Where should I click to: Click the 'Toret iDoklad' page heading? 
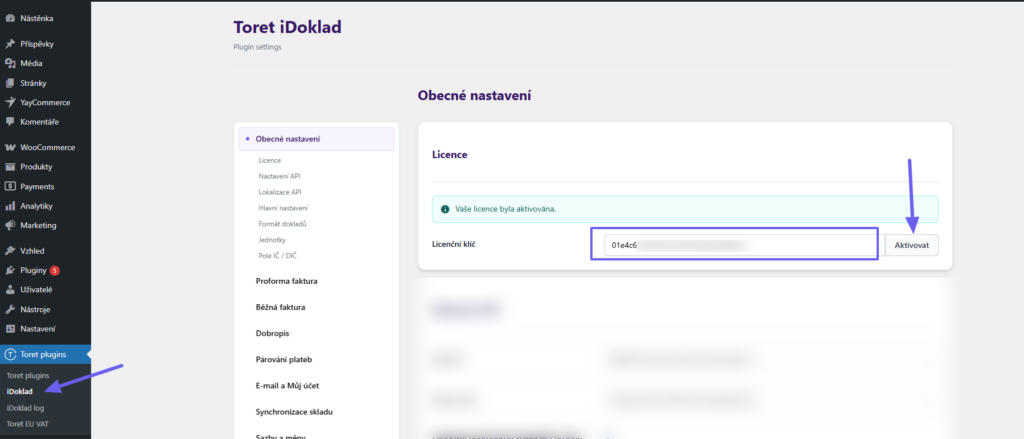[x=287, y=27]
